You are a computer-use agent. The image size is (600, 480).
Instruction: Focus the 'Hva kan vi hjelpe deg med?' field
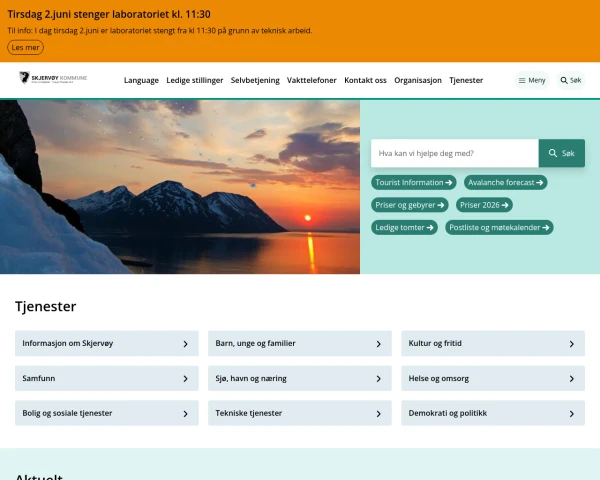click(455, 153)
